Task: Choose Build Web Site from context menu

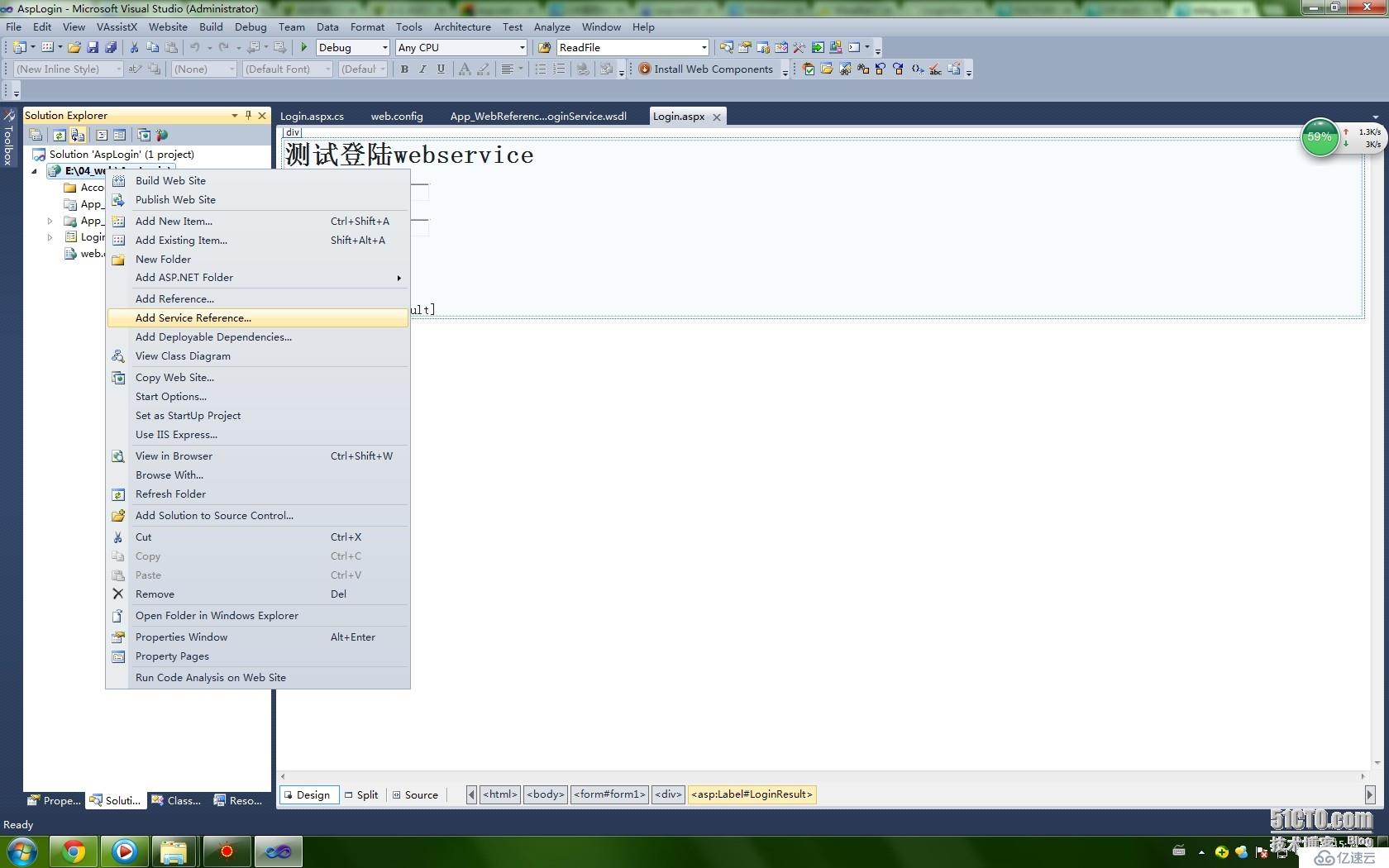Action: [x=258, y=180]
